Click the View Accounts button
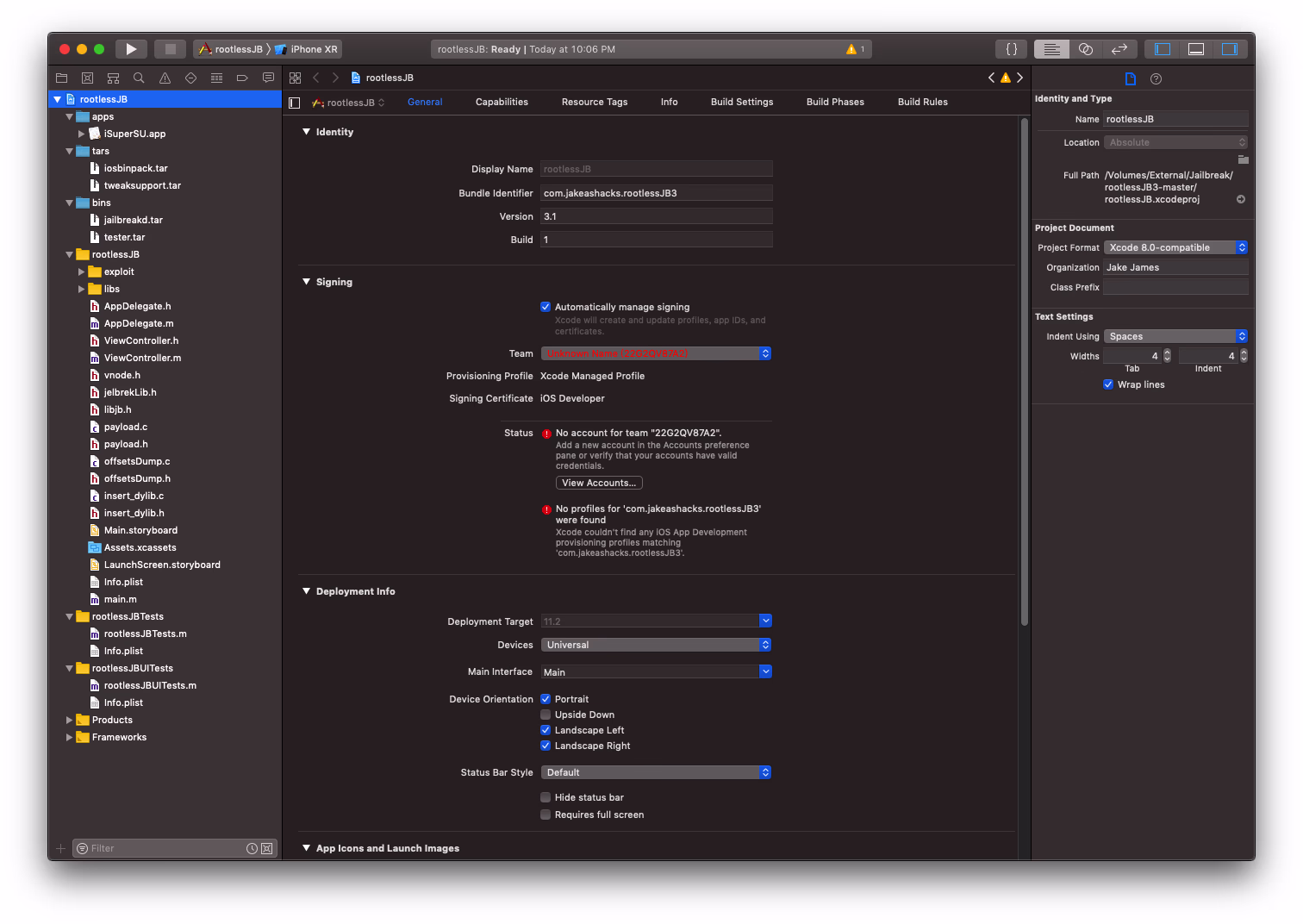The height and width of the screenshot is (924, 1303). 599,483
